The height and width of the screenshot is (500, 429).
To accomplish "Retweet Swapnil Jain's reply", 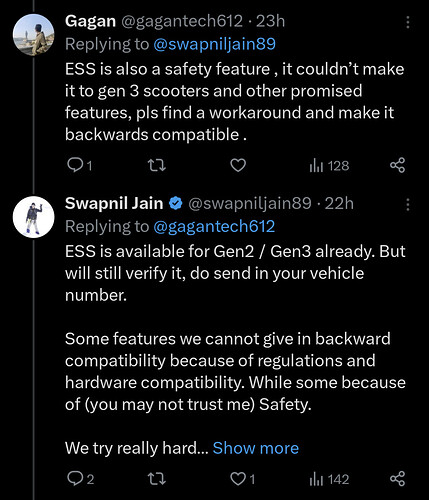I will (x=157, y=479).
